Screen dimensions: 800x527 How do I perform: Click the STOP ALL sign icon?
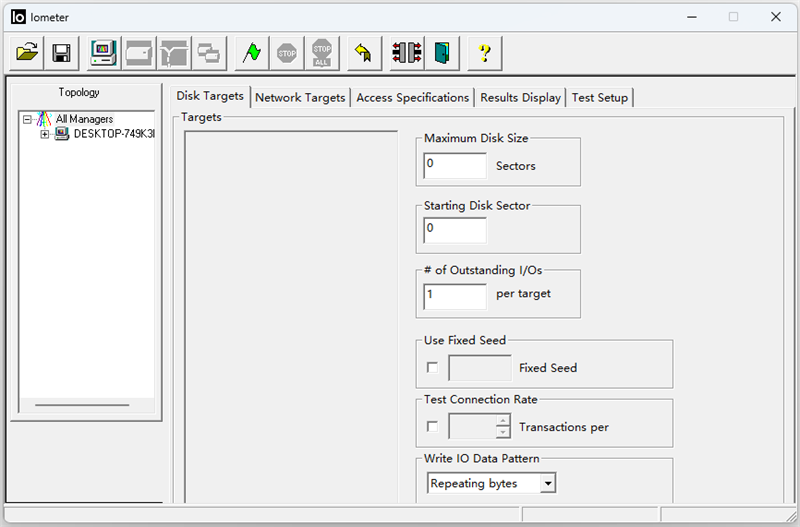tap(322, 53)
